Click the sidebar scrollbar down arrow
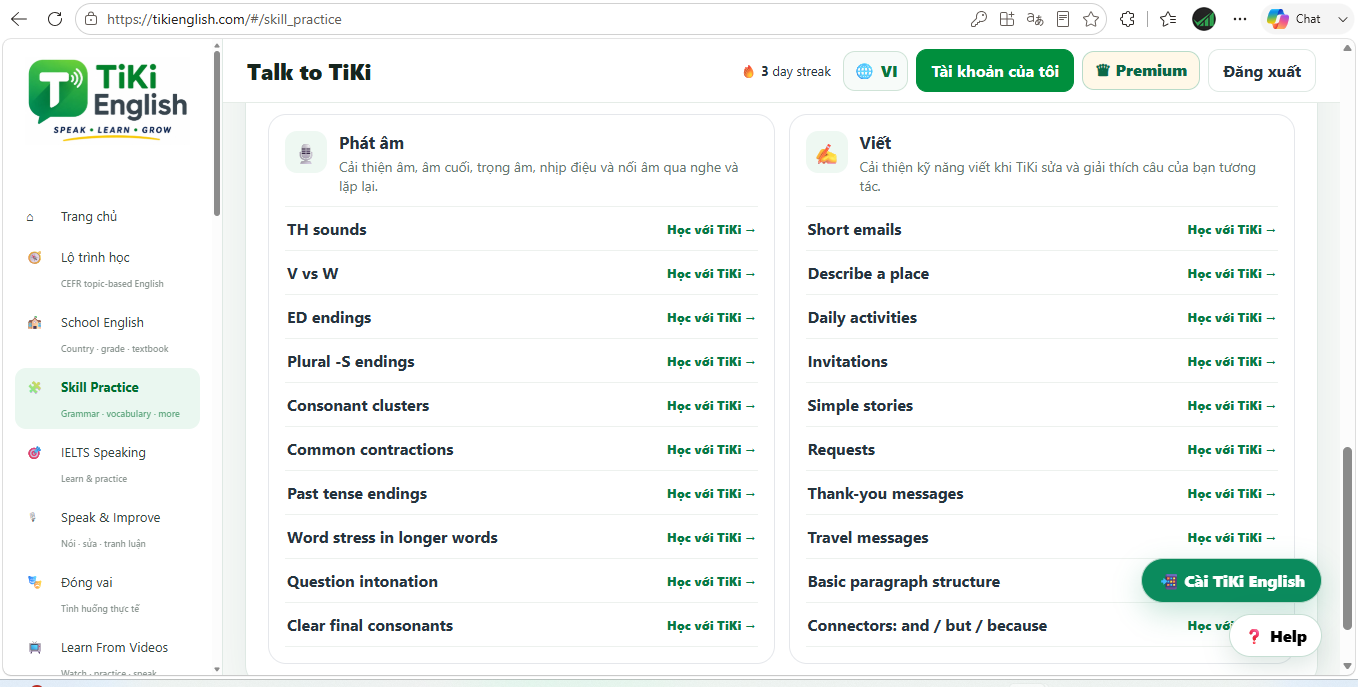 (216, 669)
